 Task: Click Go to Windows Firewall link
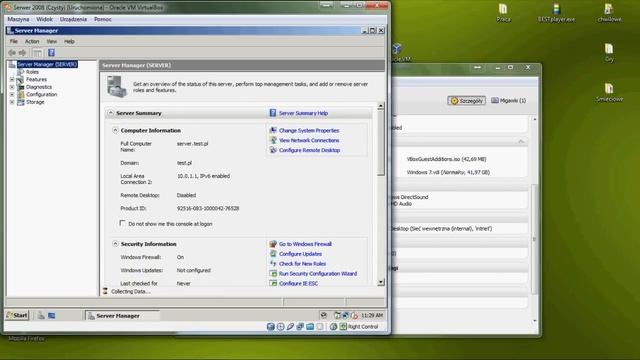click(305, 244)
